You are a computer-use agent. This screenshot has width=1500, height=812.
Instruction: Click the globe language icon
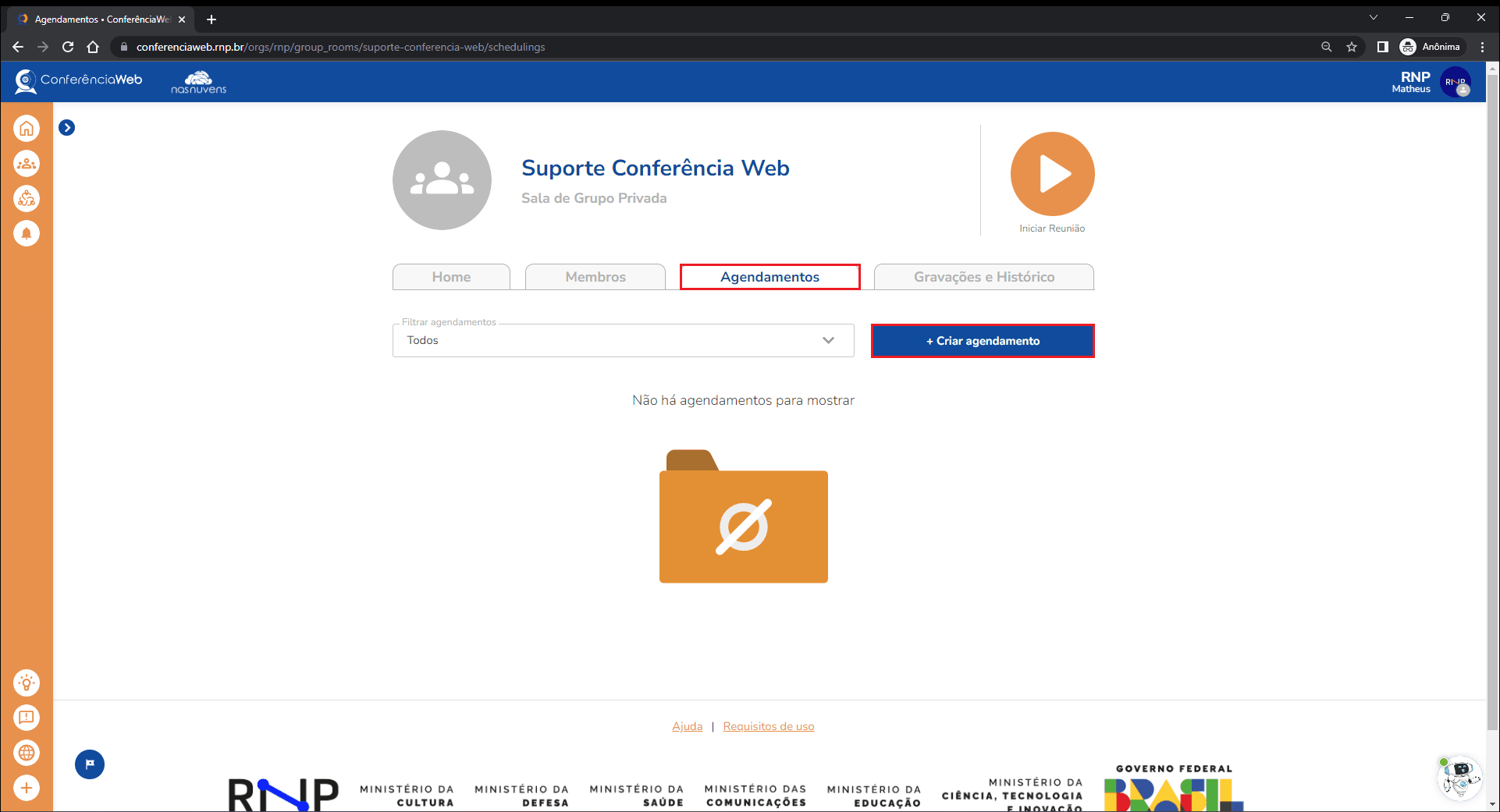[27, 753]
